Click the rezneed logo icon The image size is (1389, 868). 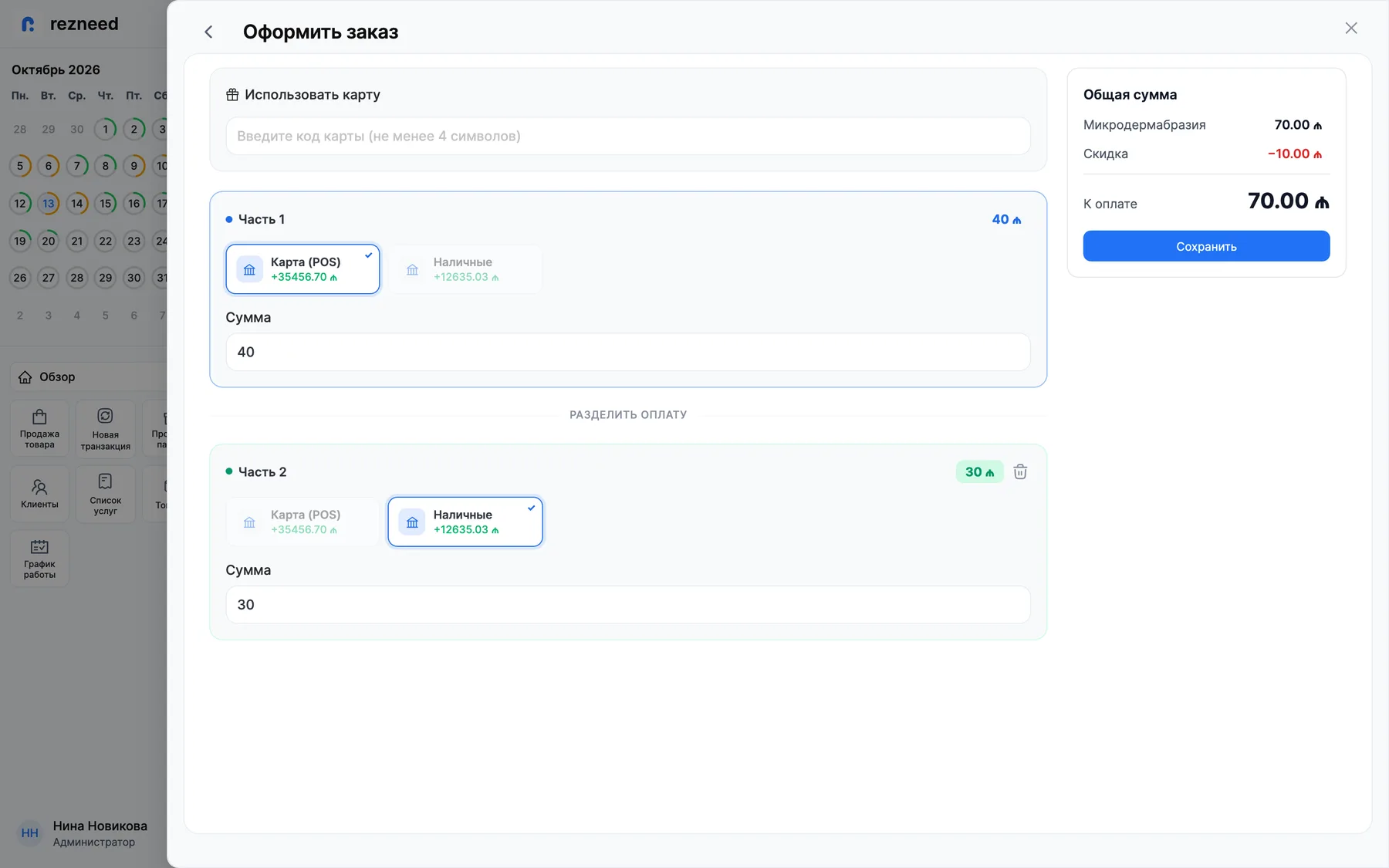point(29,24)
